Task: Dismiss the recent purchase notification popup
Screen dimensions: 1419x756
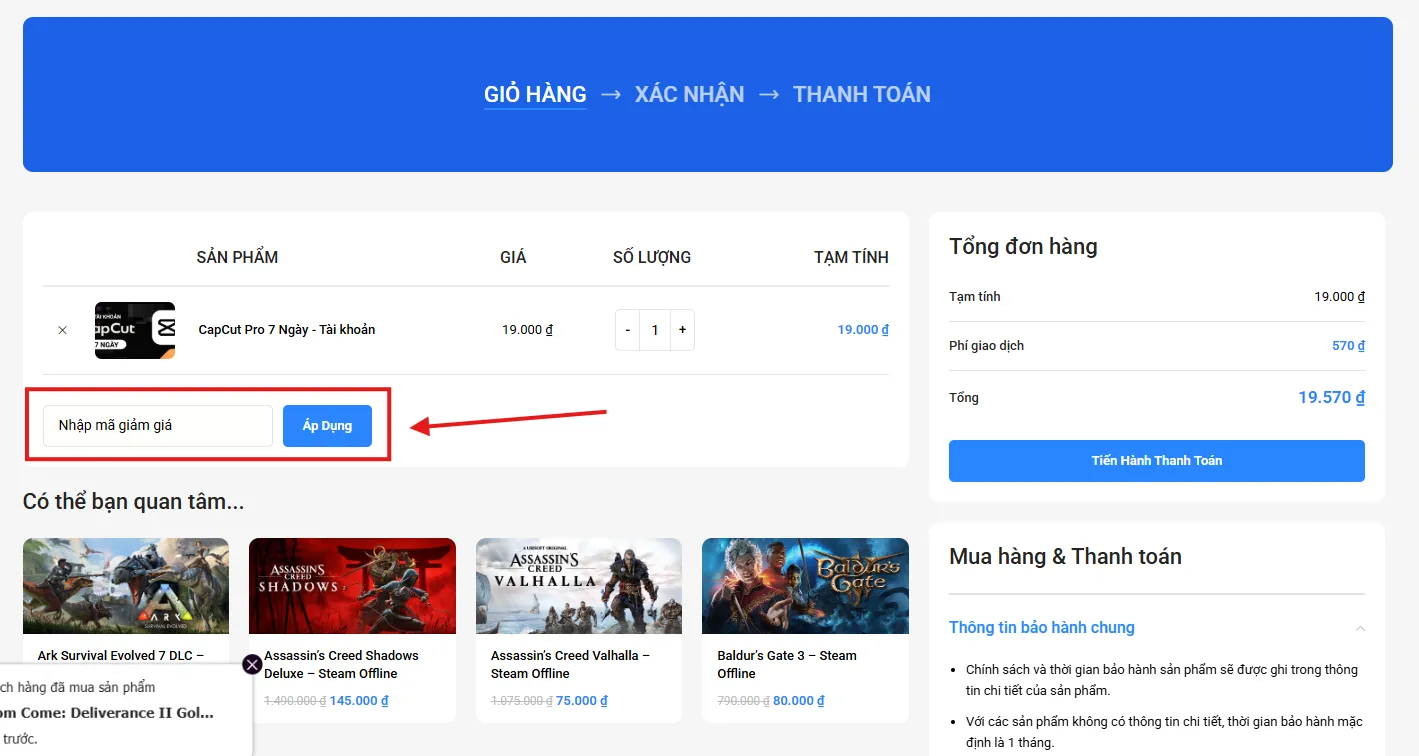Action: [251, 663]
